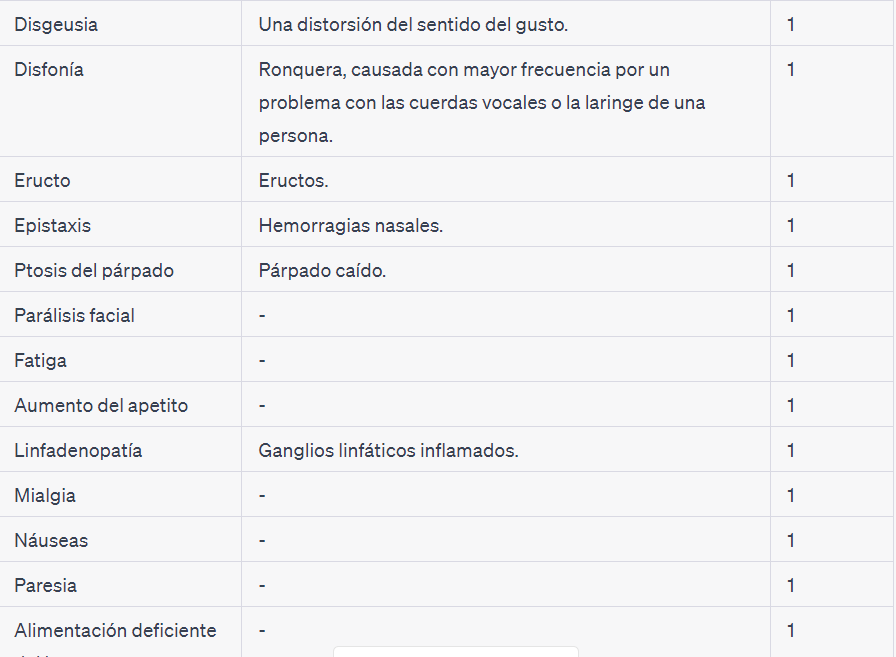
Task: Select the Parálisis facial row
Action: pyautogui.click(x=446, y=314)
